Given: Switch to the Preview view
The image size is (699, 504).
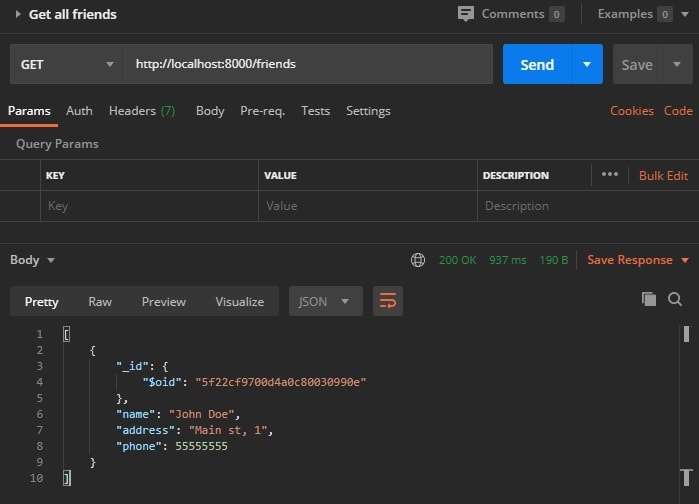Looking at the screenshot, I should [x=164, y=302].
